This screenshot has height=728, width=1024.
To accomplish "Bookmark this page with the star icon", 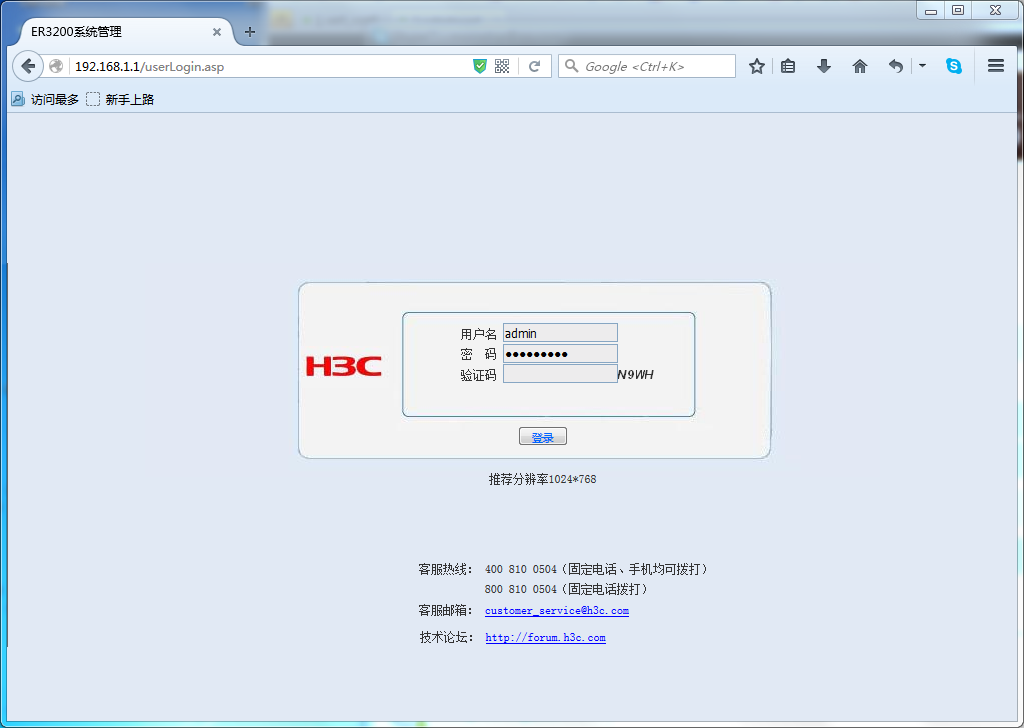I will point(757,66).
